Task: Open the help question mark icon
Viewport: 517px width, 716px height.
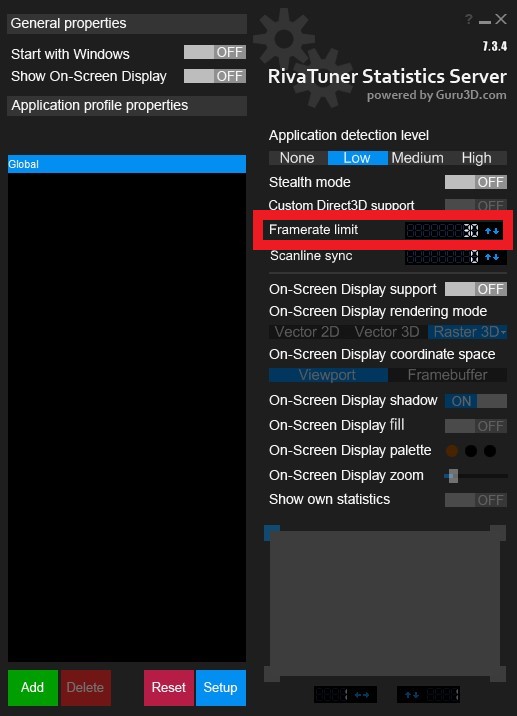Action: [x=469, y=20]
